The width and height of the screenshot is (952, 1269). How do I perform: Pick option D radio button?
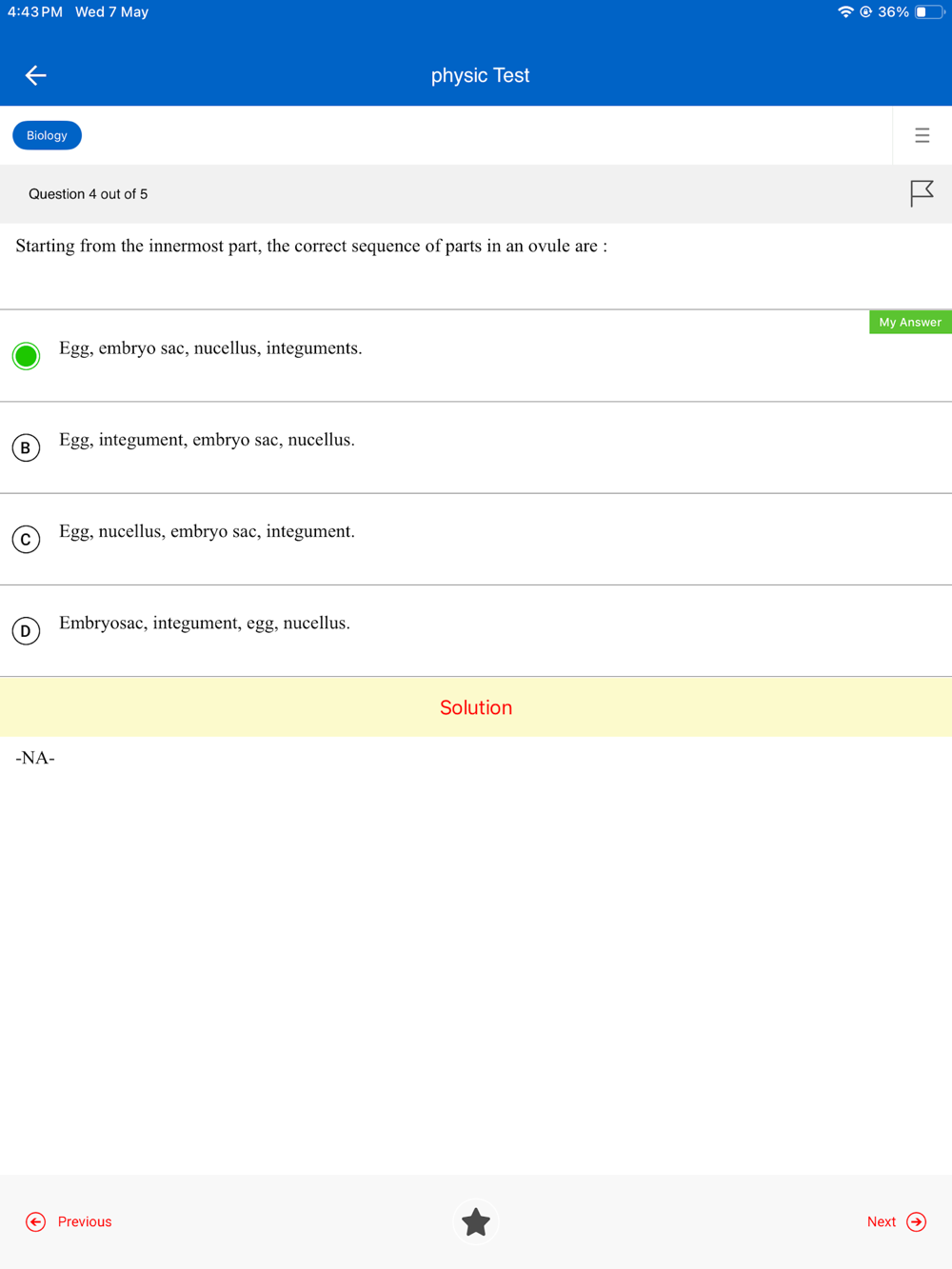[26, 630]
